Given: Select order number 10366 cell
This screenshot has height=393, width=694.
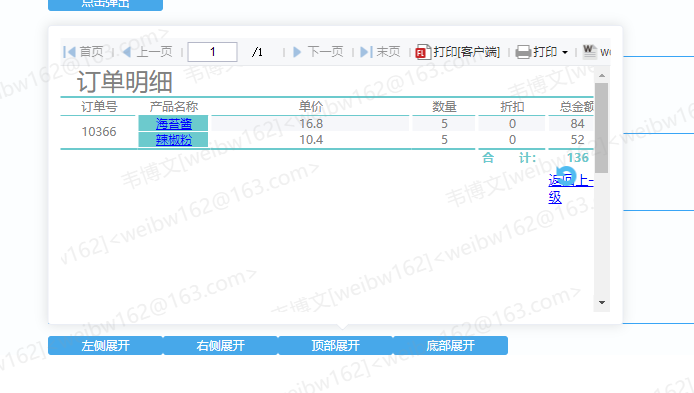Looking at the screenshot, I should point(99,132).
